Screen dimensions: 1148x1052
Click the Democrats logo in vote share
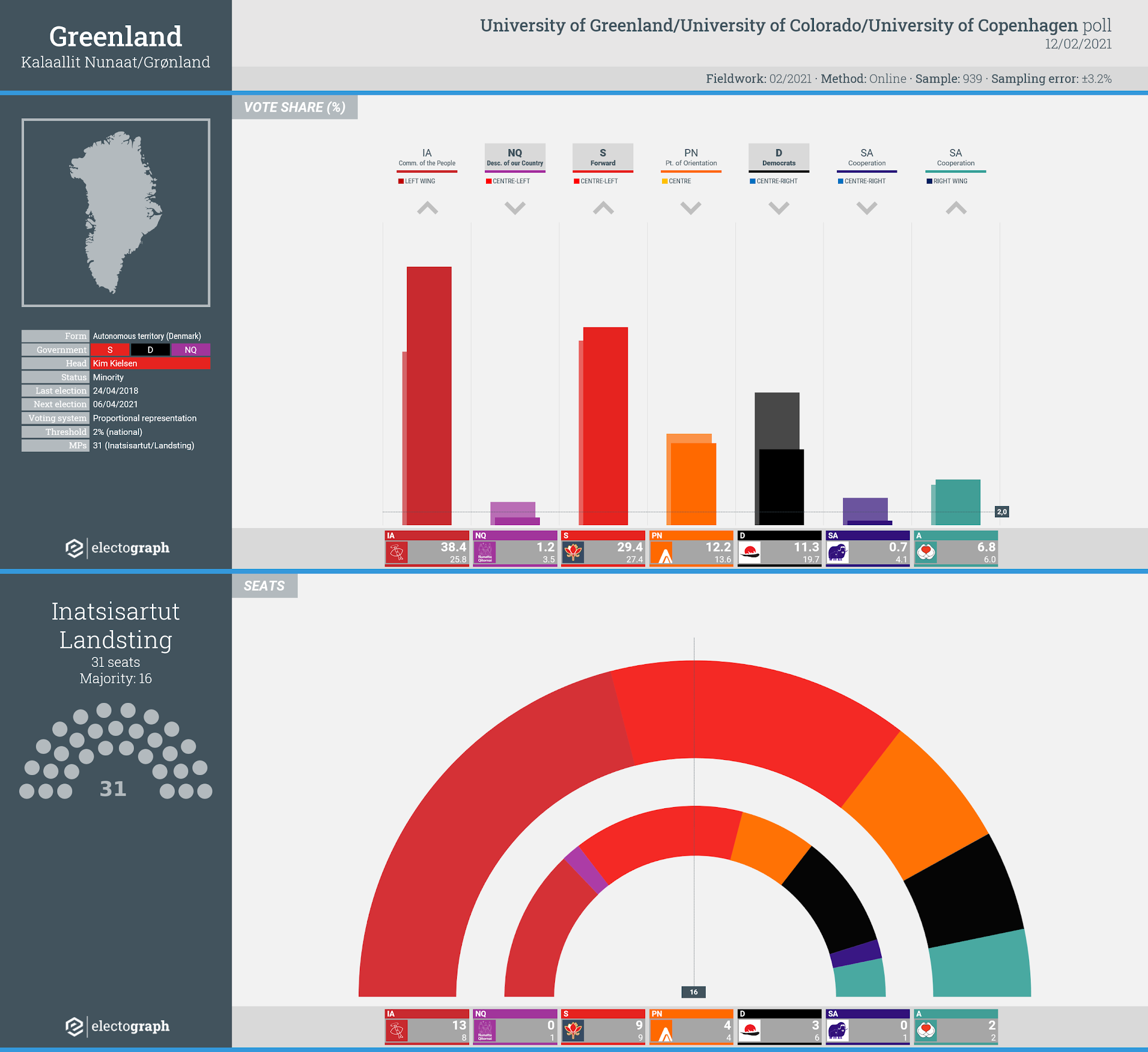click(x=749, y=552)
